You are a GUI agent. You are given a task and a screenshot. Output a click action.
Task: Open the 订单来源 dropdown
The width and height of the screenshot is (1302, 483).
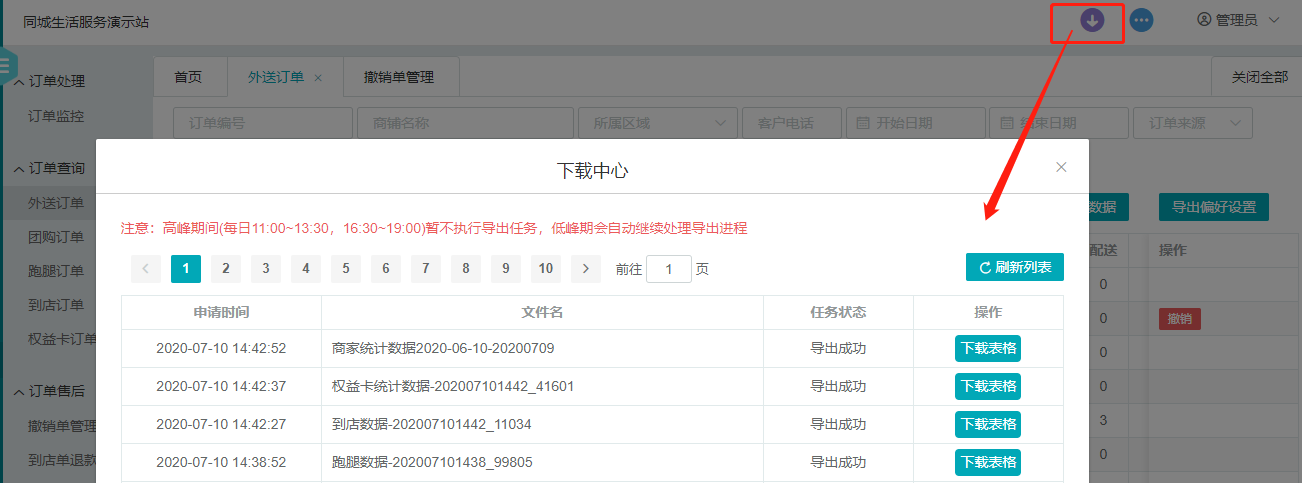pyautogui.click(x=1192, y=123)
